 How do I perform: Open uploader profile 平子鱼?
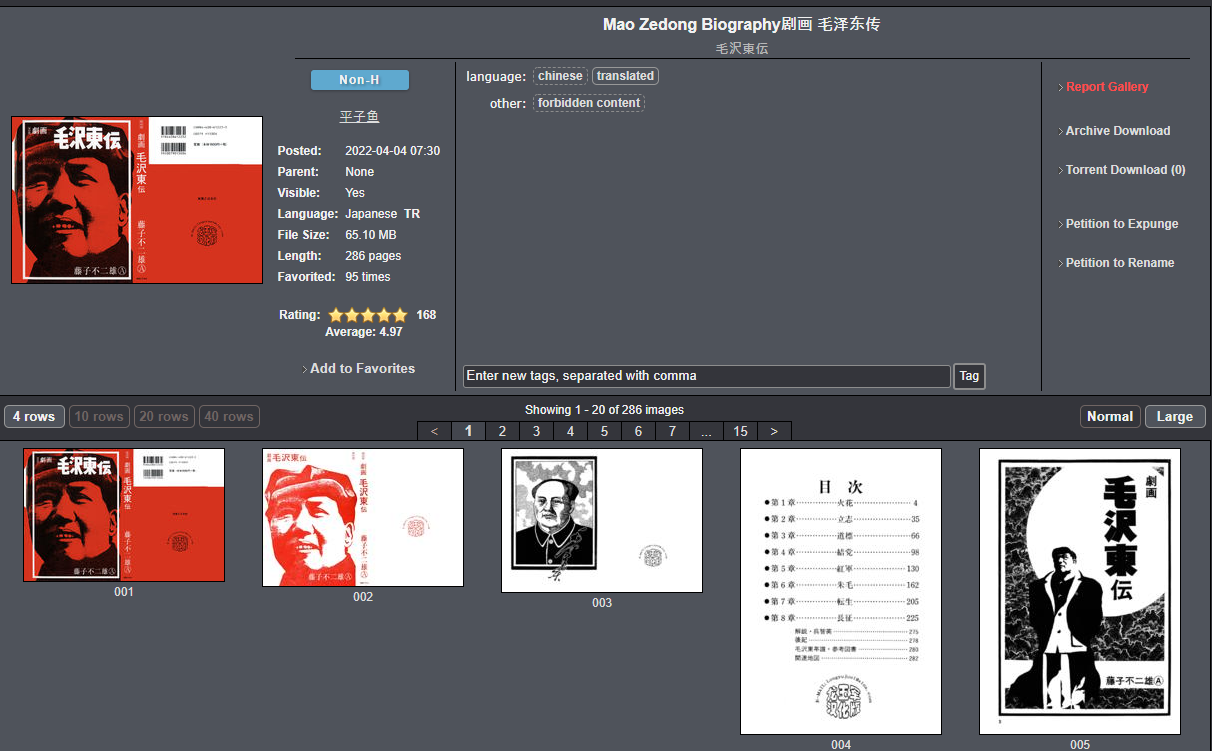click(359, 117)
